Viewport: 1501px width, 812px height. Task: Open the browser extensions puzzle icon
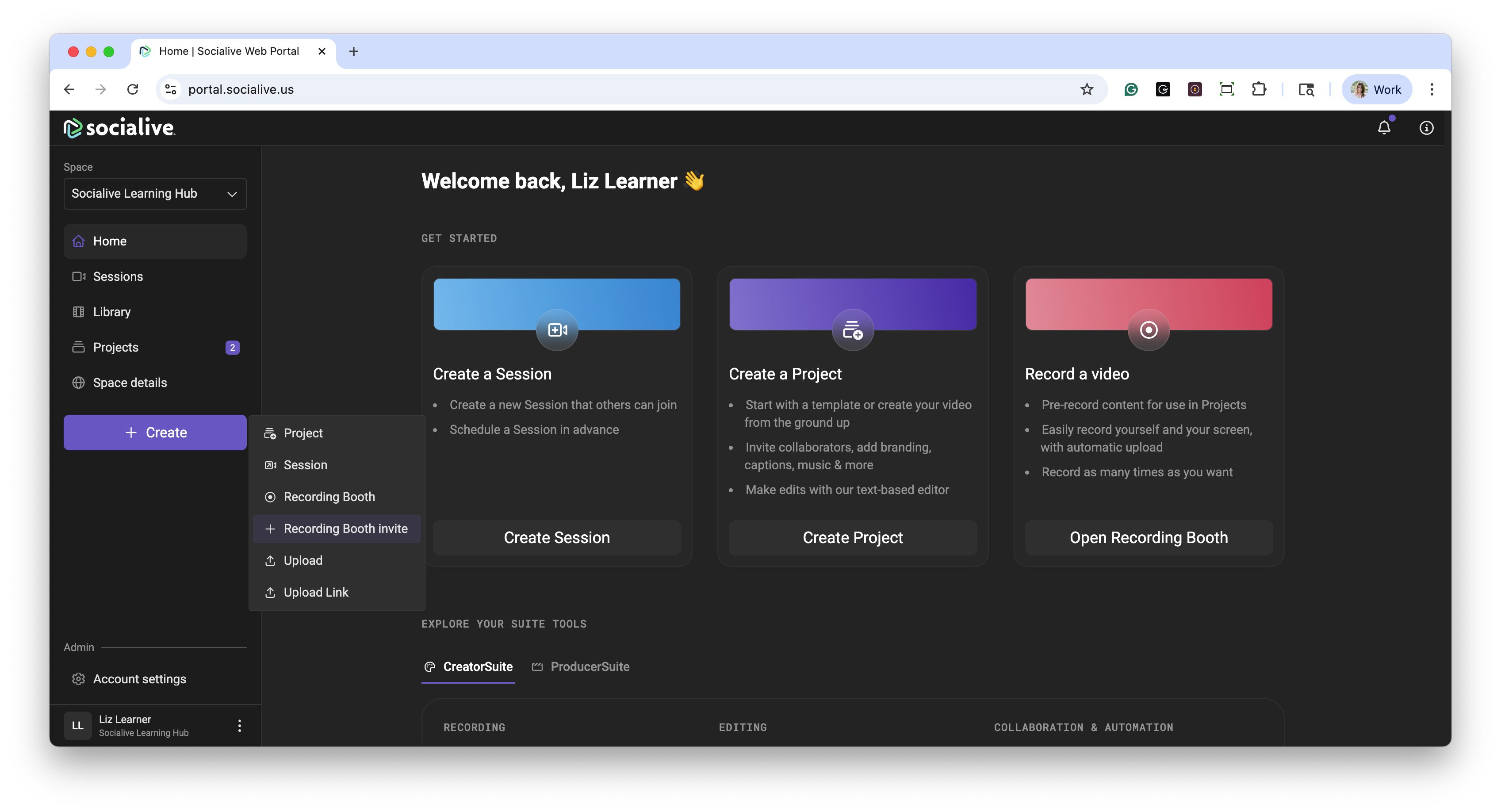1259,89
